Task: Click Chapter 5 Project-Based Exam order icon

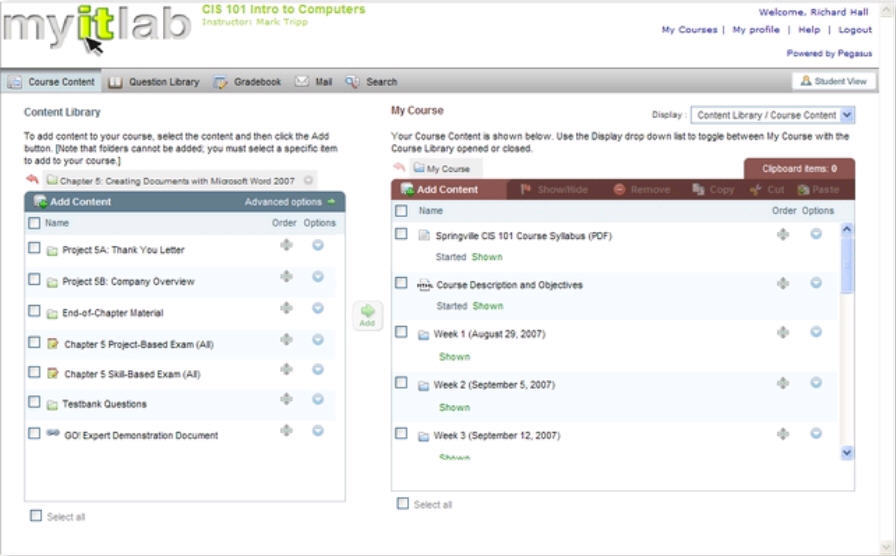Action: click(x=286, y=339)
